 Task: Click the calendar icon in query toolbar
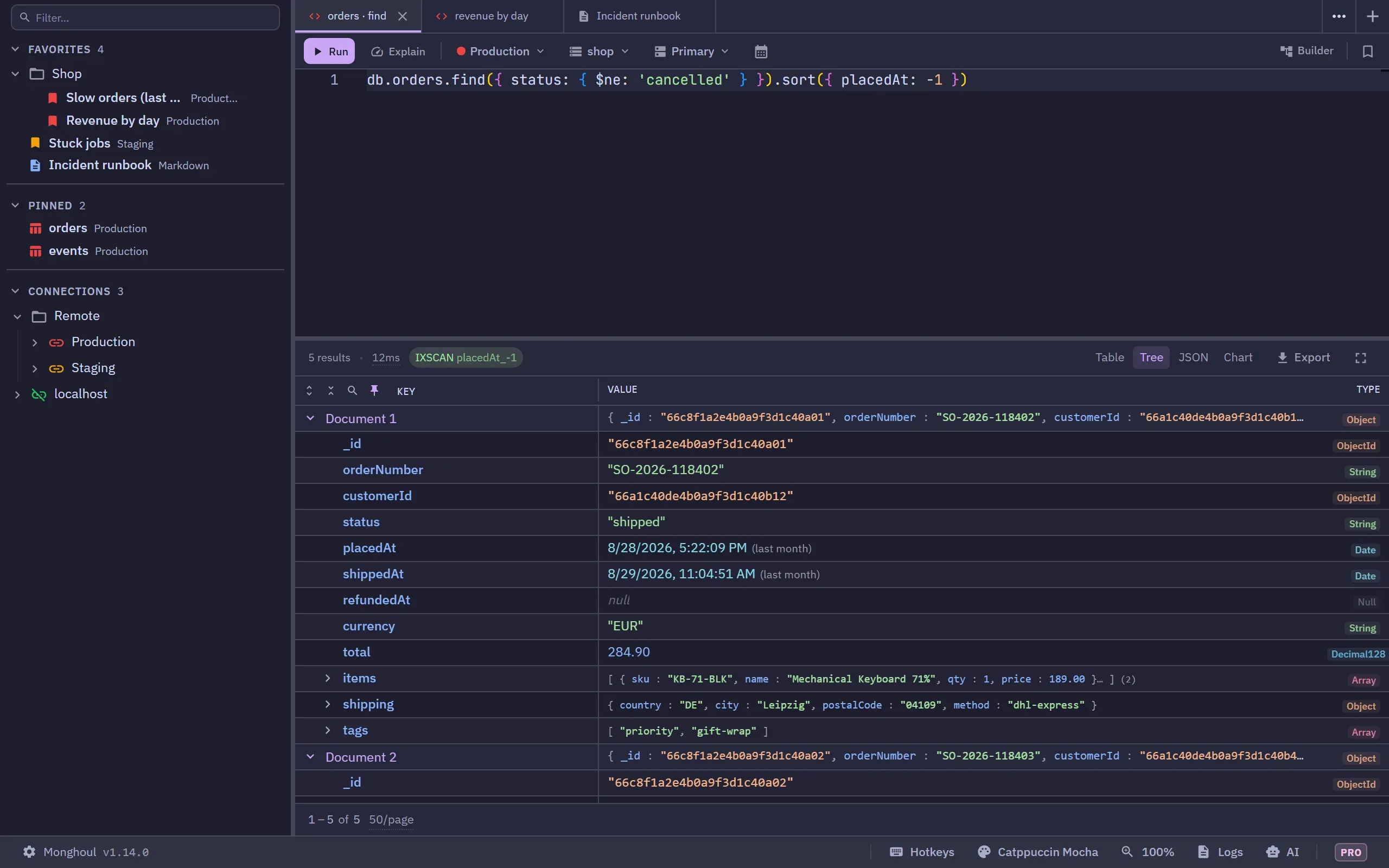761,52
